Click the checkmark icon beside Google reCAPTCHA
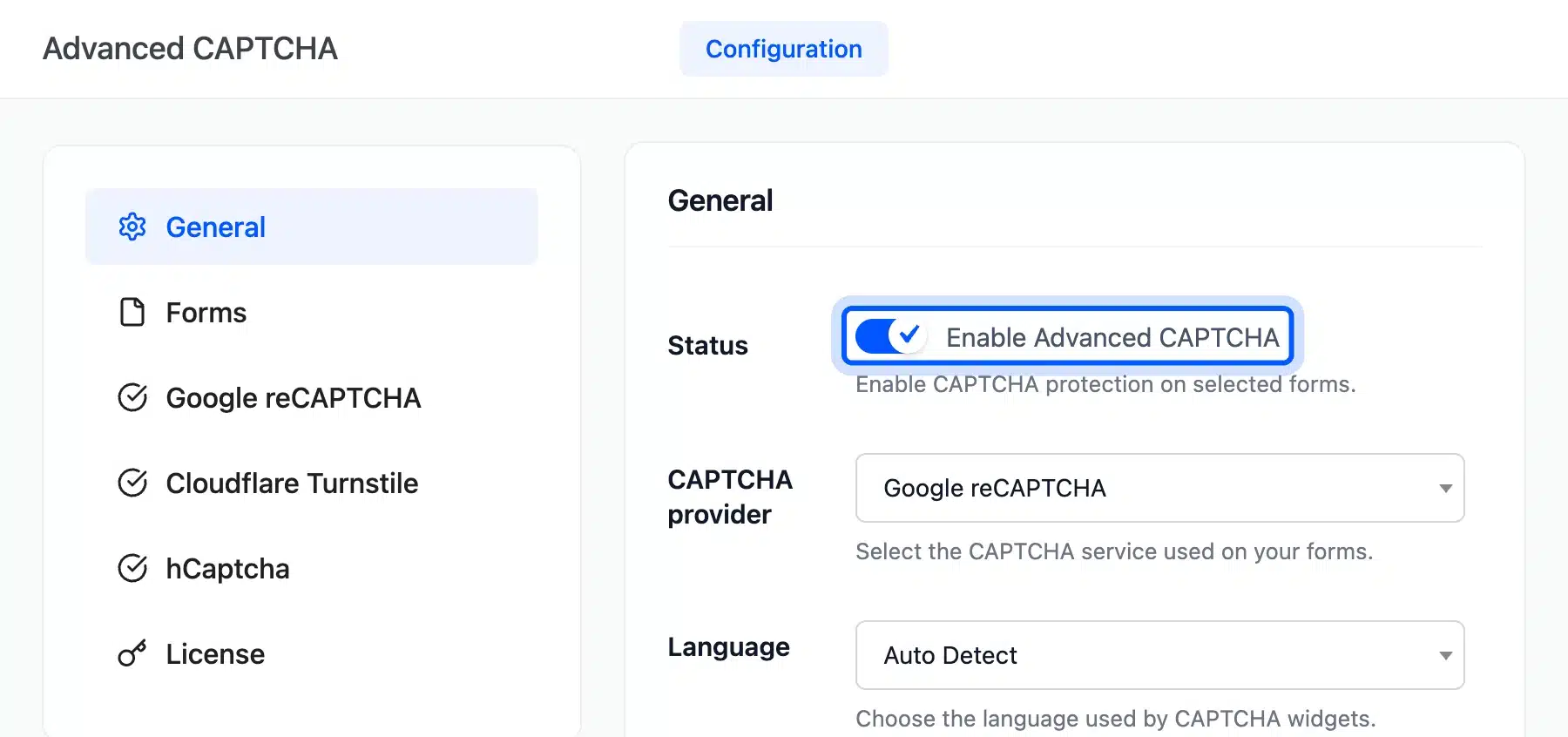The width and height of the screenshot is (1568, 737). 132,397
